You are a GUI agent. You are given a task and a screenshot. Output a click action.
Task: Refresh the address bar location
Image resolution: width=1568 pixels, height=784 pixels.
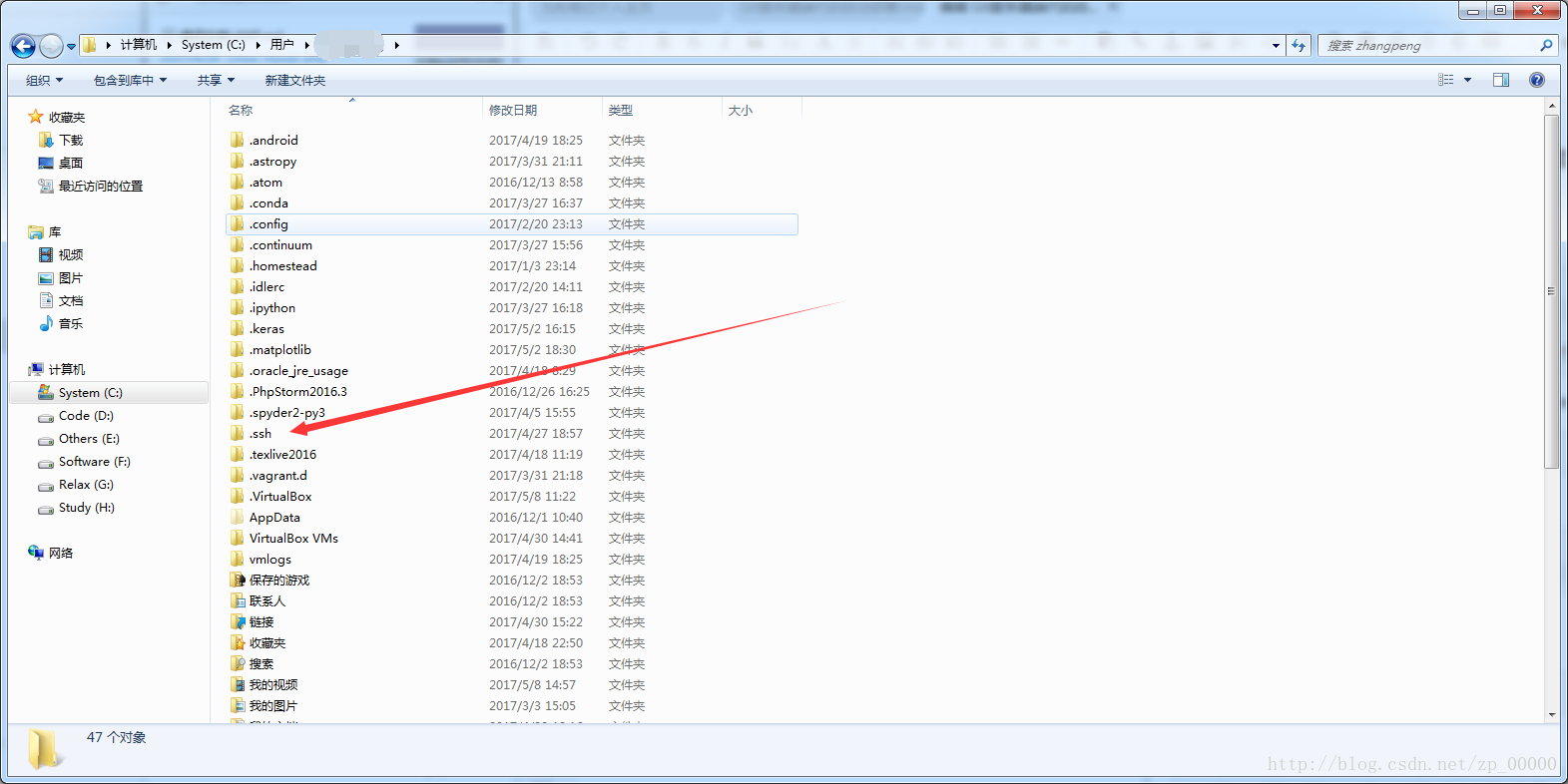[x=1299, y=46]
